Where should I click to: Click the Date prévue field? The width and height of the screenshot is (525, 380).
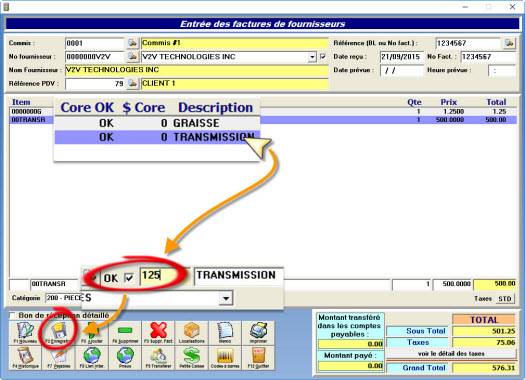coord(402,70)
